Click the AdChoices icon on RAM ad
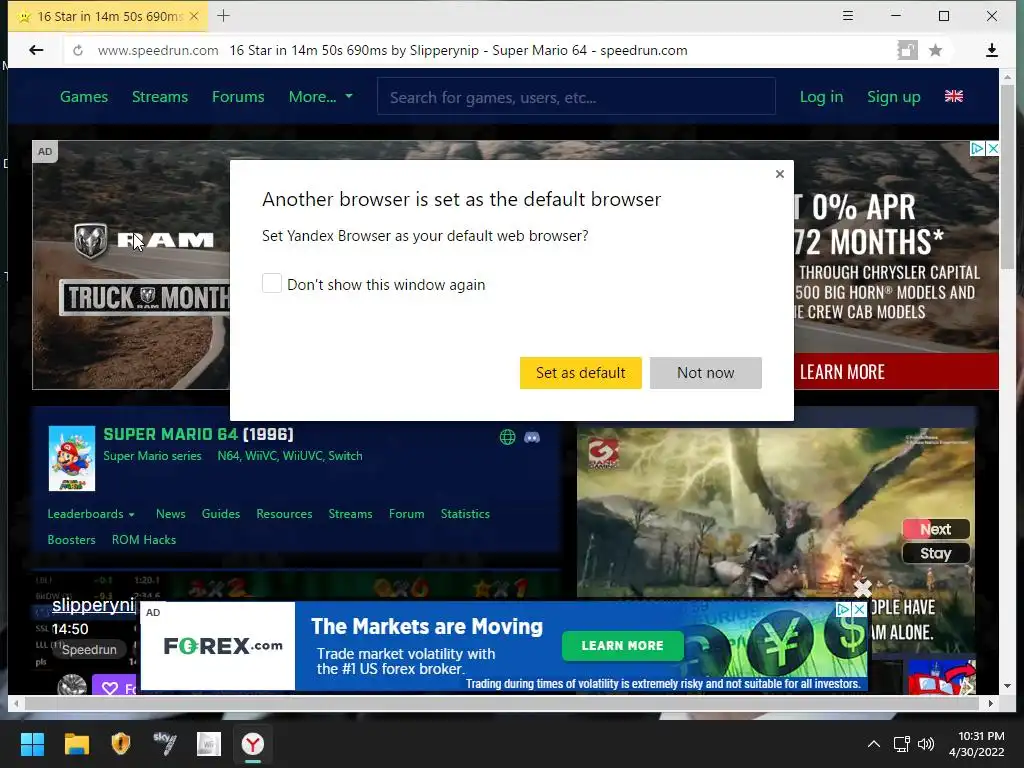1024x768 pixels. (x=978, y=148)
